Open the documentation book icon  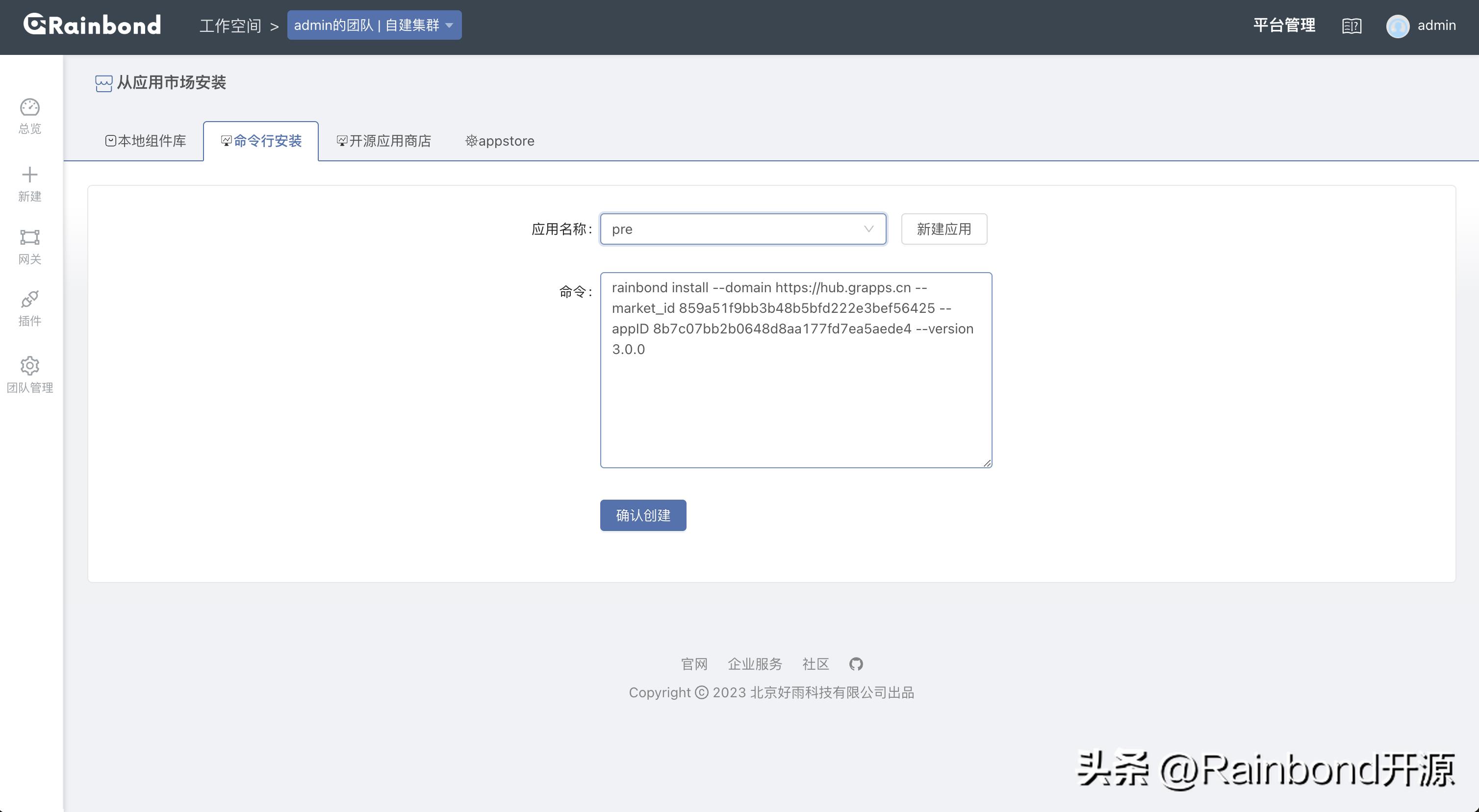point(1351,26)
